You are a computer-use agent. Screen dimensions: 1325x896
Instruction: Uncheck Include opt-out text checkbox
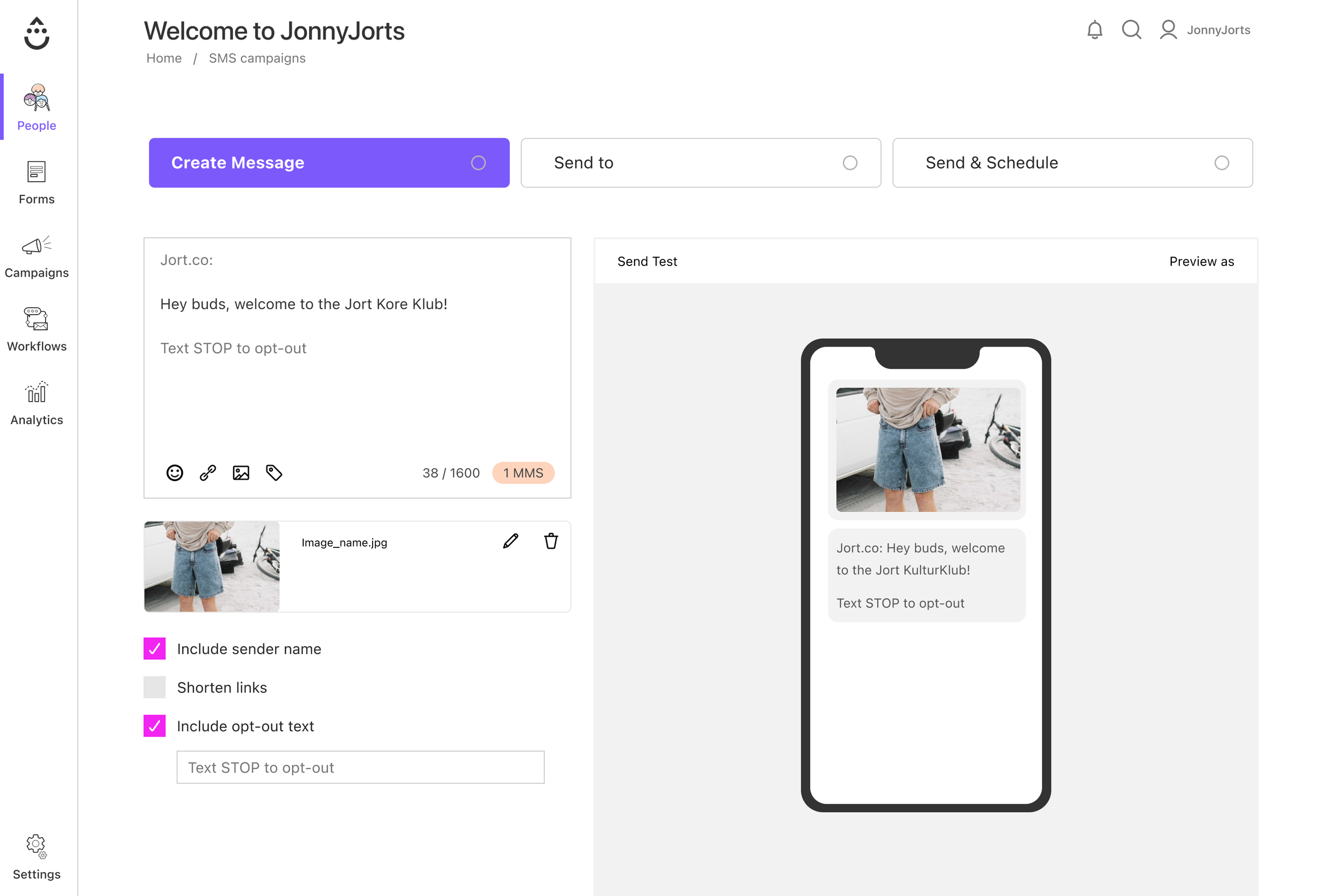[x=155, y=725]
